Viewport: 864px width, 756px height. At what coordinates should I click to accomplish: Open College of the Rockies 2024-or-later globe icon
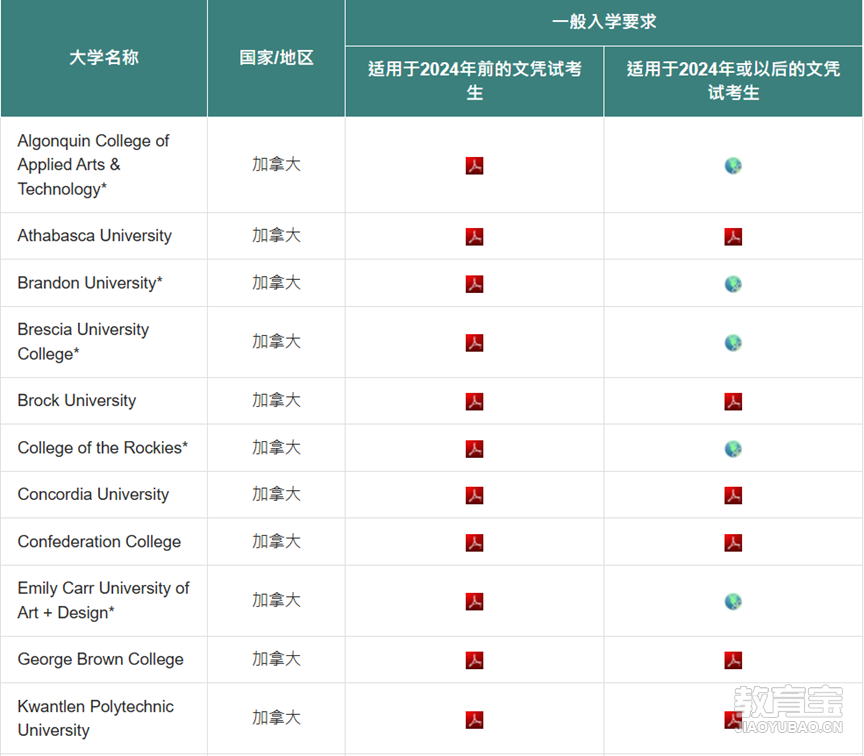tap(733, 449)
